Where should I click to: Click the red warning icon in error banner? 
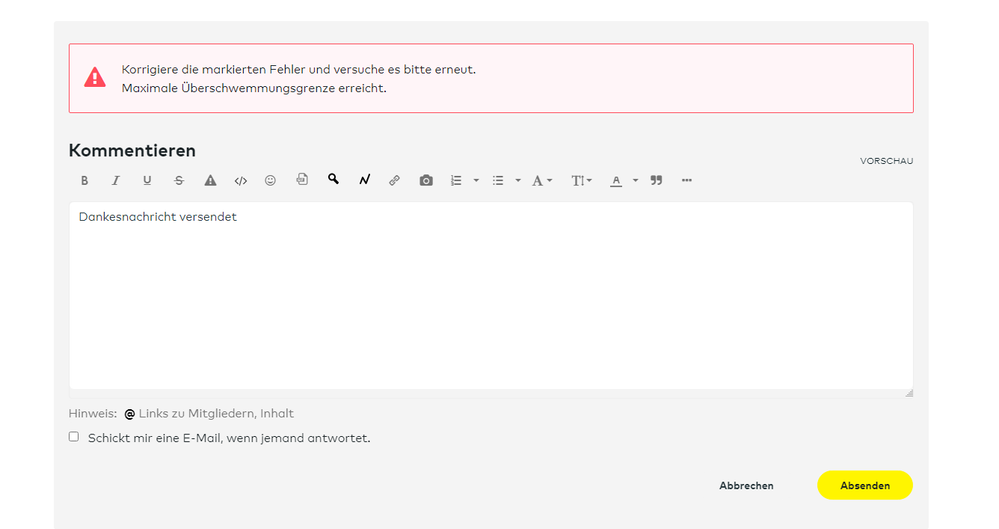tap(95, 77)
